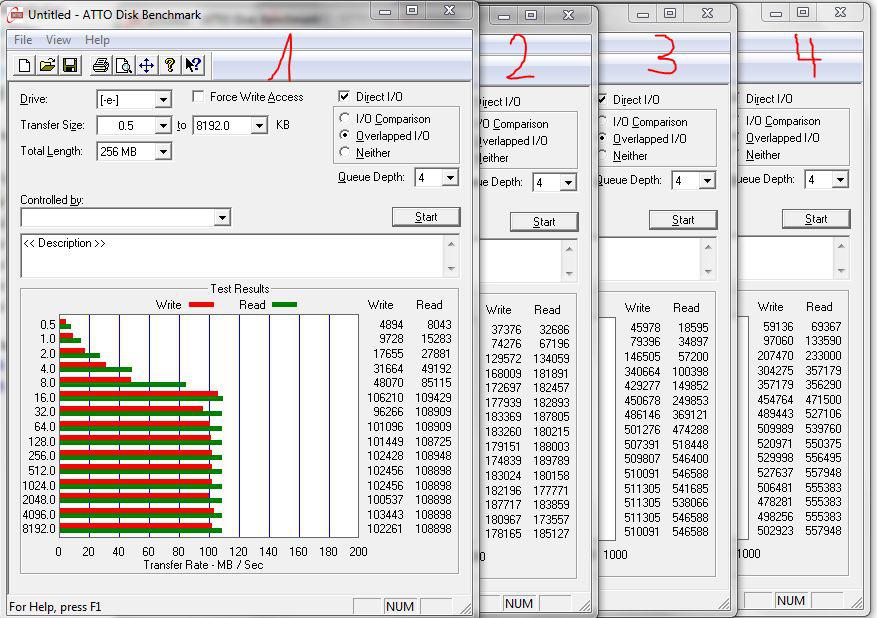Minimize window 3 via its title bar button
Image resolution: width=877 pixels, height=618 pixels.
point(642,14)
